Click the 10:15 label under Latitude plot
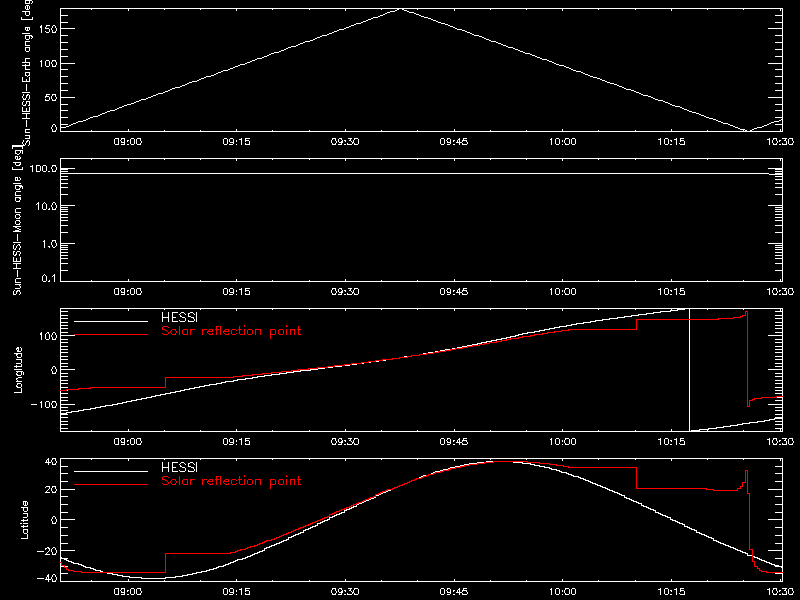 671,592
